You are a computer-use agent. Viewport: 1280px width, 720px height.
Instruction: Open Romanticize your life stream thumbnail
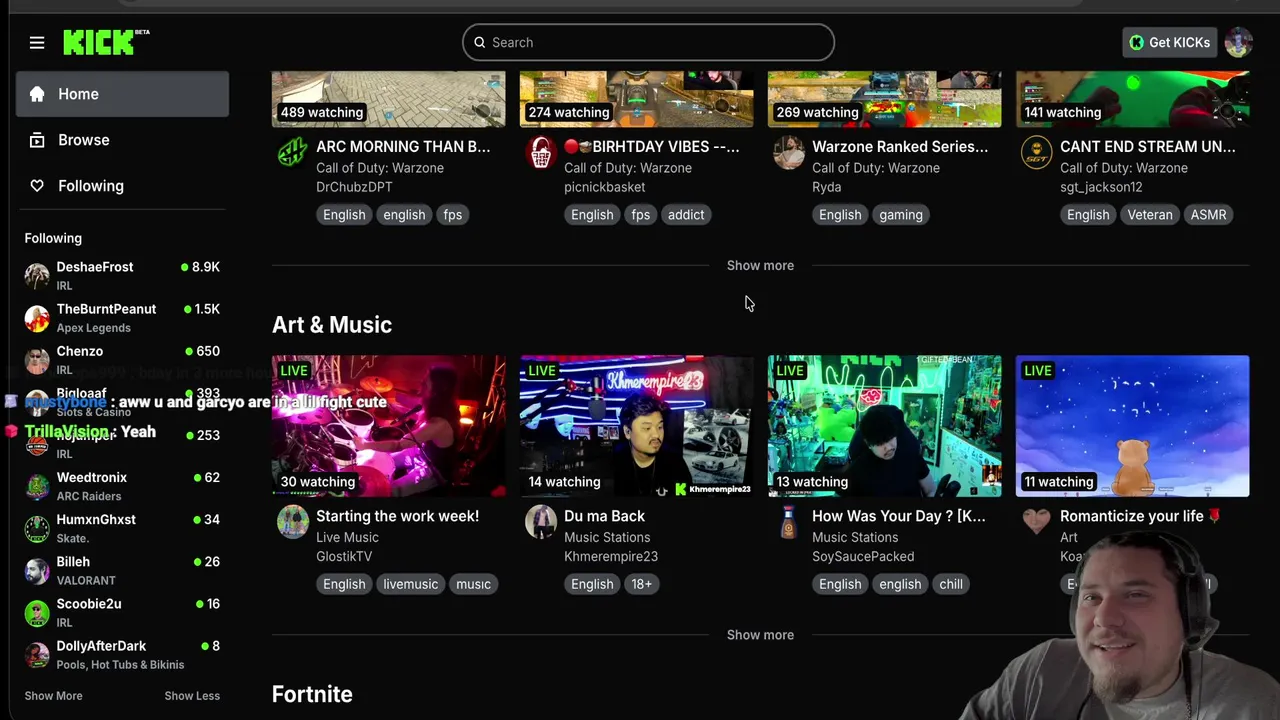(x=1133, y=426)
